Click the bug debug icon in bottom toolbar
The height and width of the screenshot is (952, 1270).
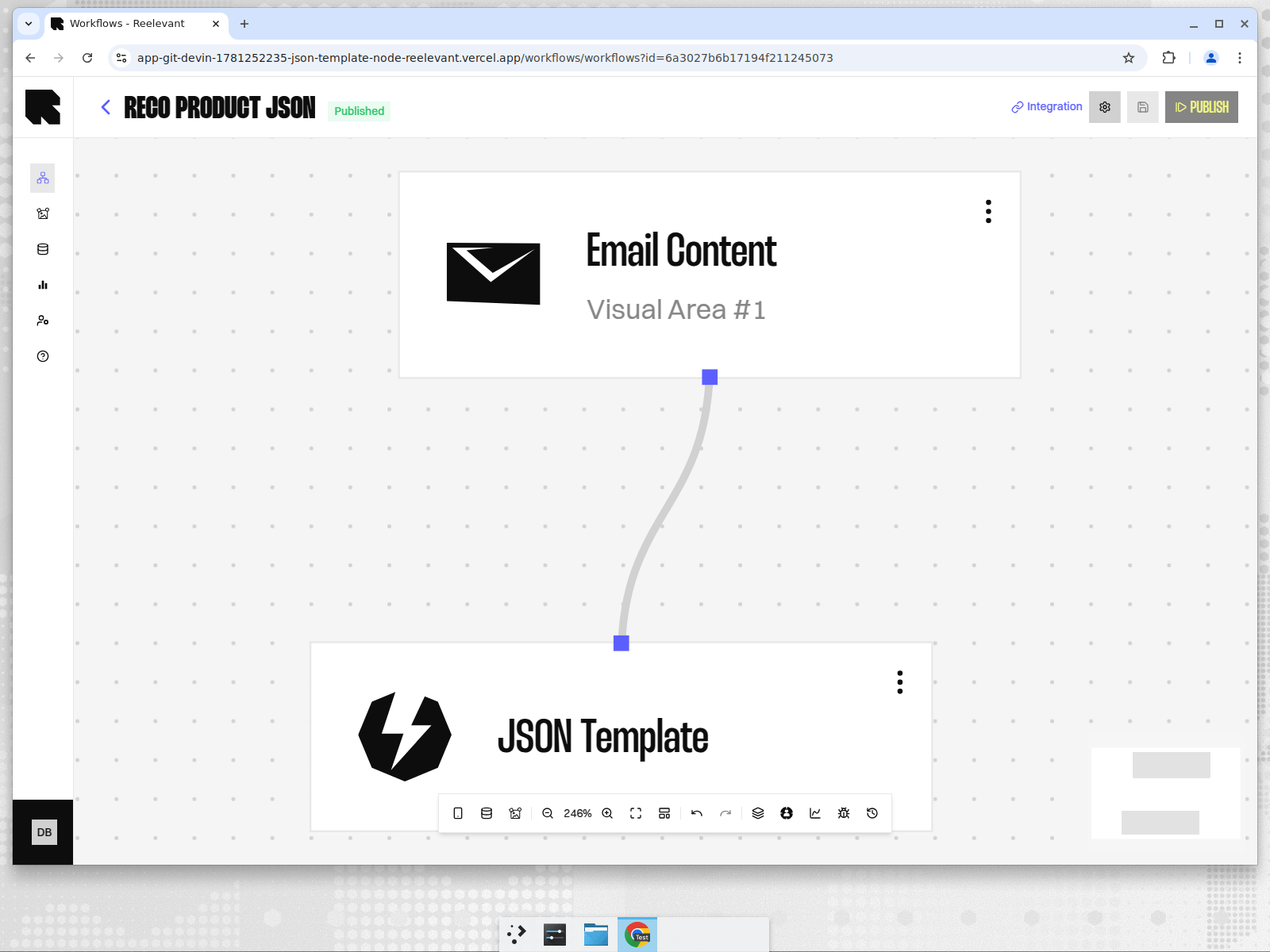coord(844,813)
